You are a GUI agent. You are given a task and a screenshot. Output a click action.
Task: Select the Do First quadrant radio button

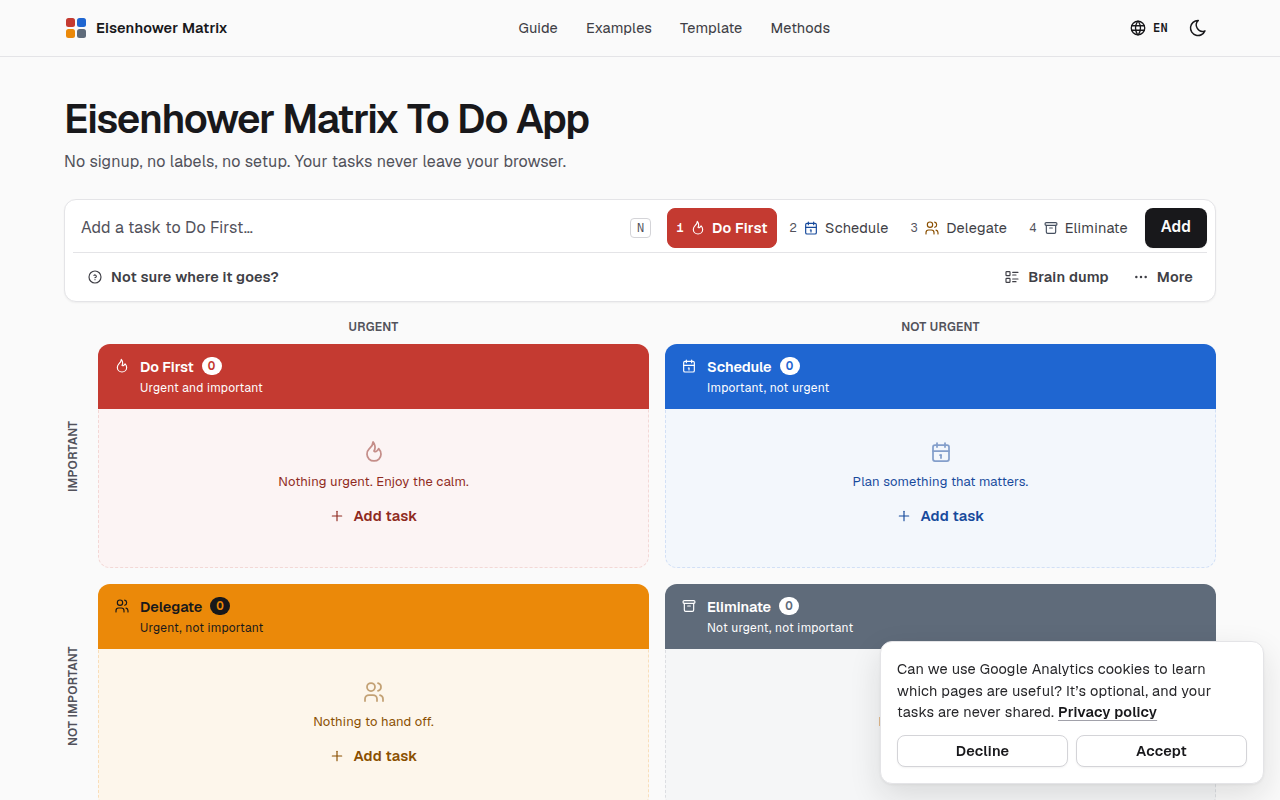pyautogui.click(x=722, y=228)
